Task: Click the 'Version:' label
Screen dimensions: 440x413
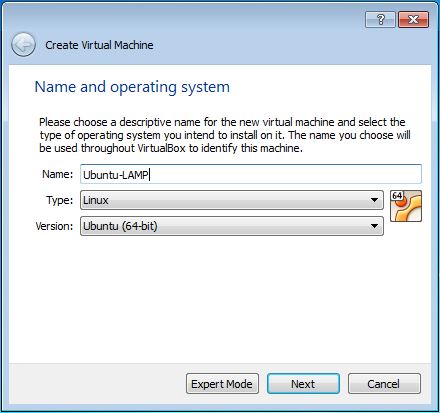Action: point(54,226)
